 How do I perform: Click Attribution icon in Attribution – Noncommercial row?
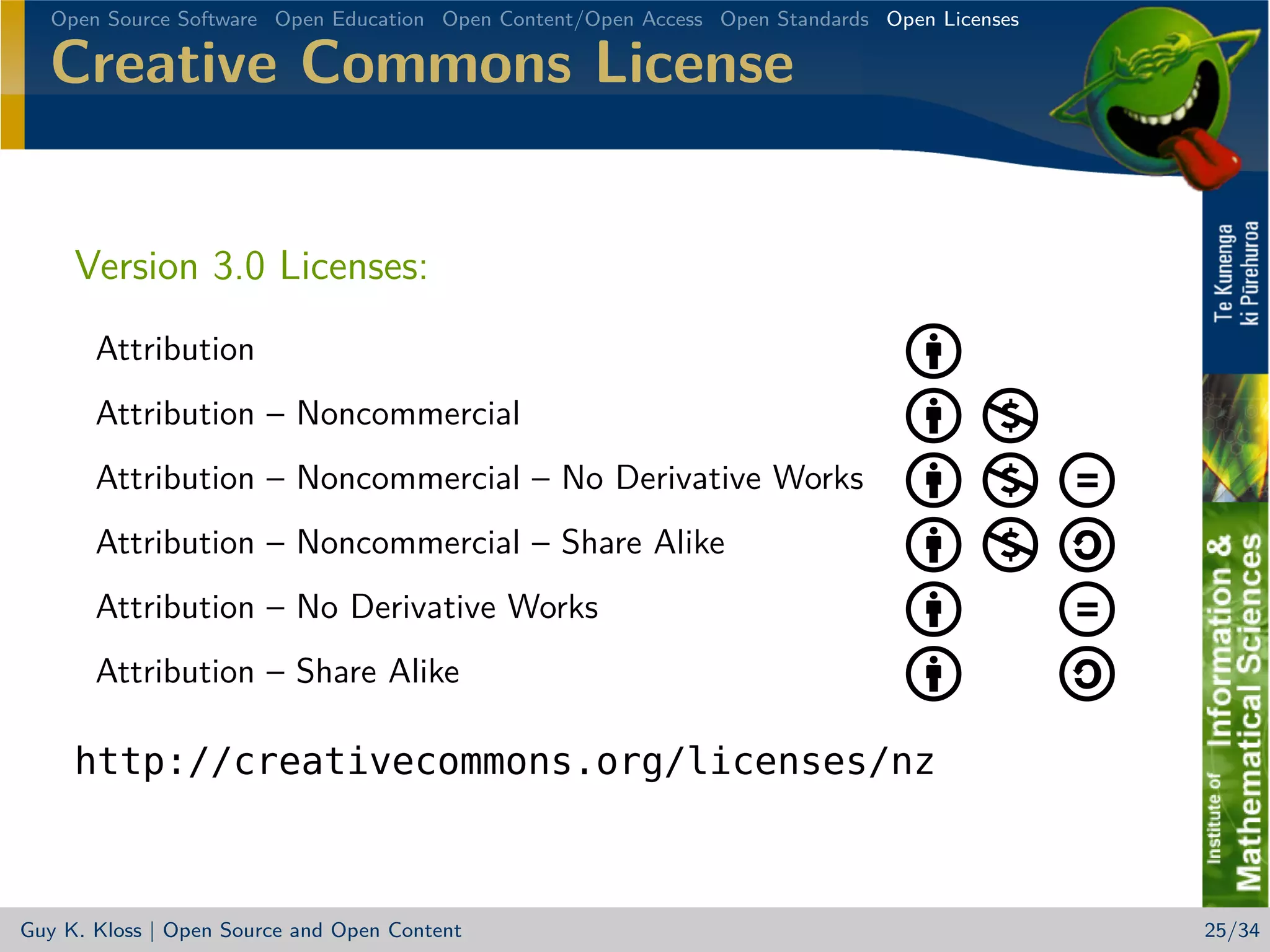(x=933, y=415)
